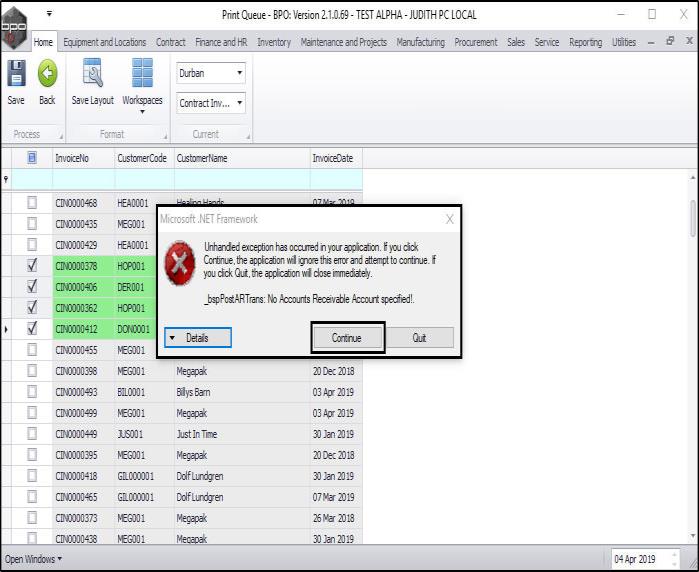The image size is (699, 572).
Task: Click Continue in the error dialog
Action: point(347,337)
